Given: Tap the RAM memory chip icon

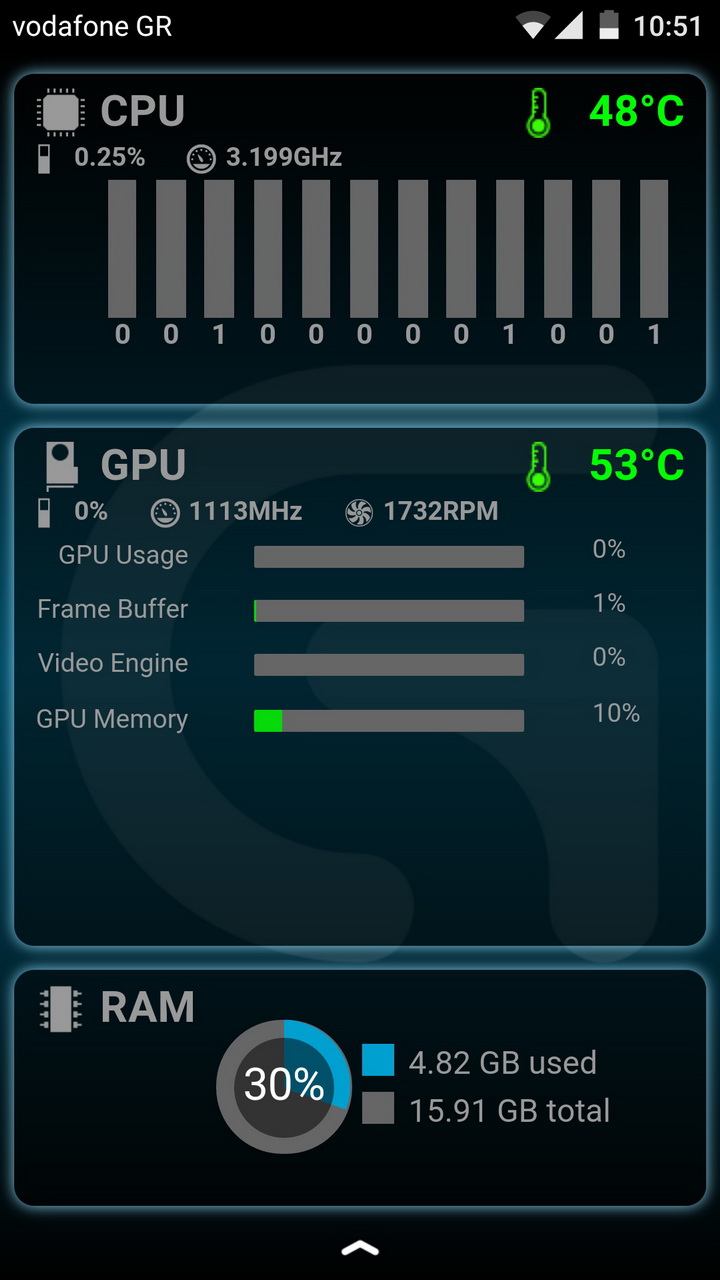Looking at the screenshot, I should 60,1009.
